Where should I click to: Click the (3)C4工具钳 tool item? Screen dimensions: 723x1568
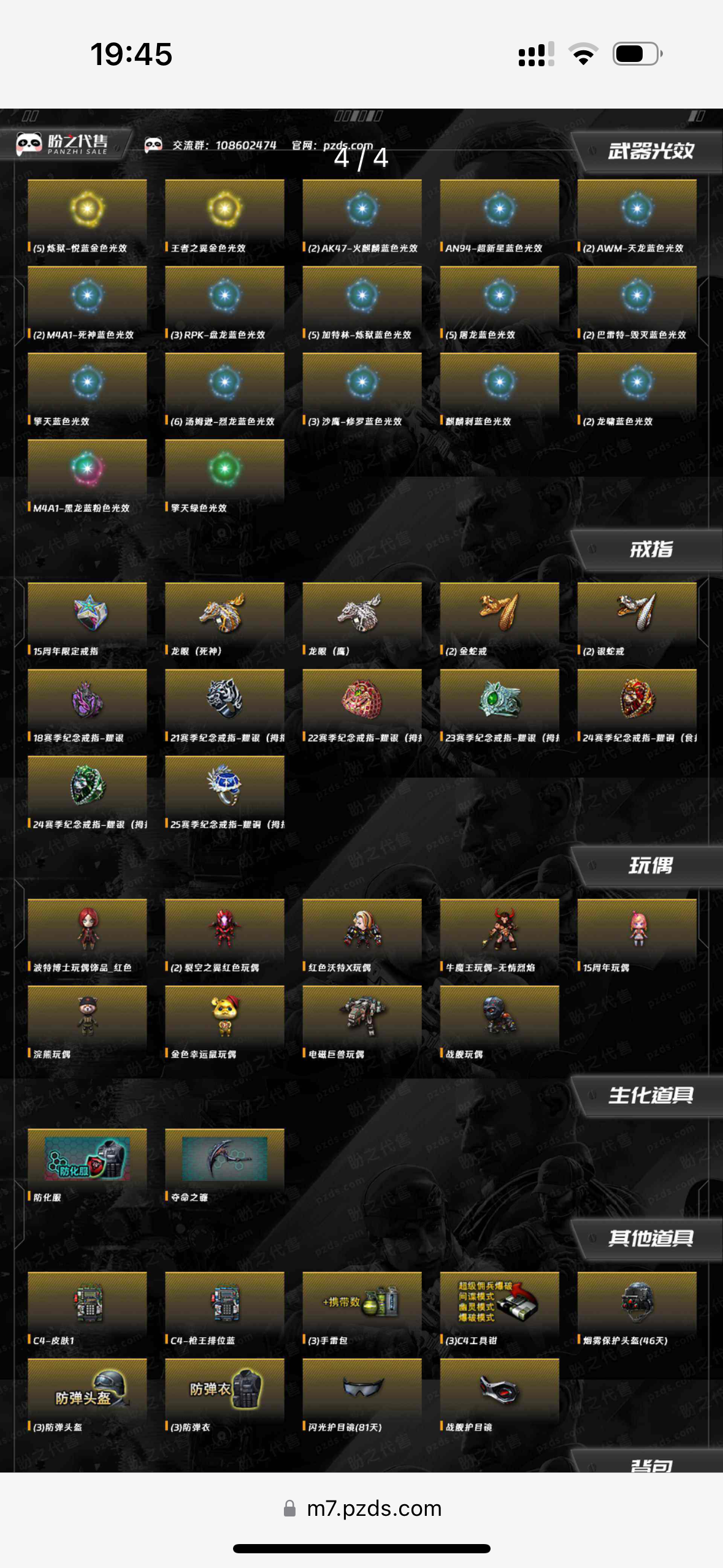click(499, 1302)
